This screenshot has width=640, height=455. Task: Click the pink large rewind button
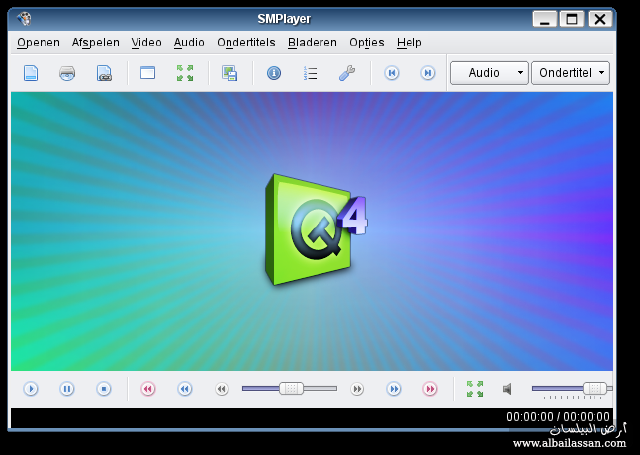point(148,389)
